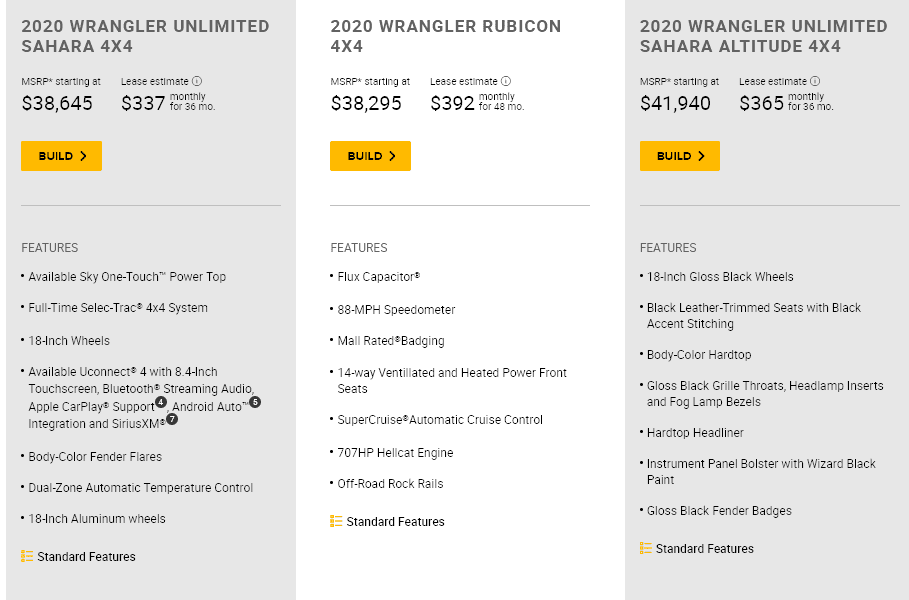The height and width of the screenshot is (600, 909).
Task: Click the $38,645 MSRP price
Action: (57, 103)
